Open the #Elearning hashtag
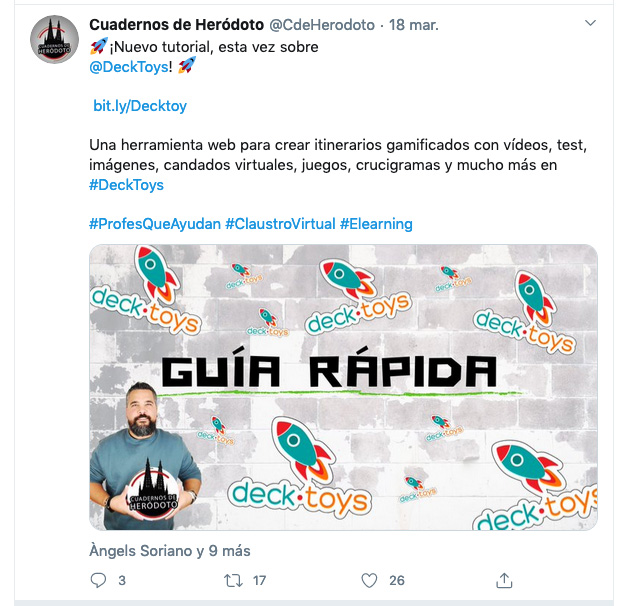632x606 pixels. click(376, 224)
